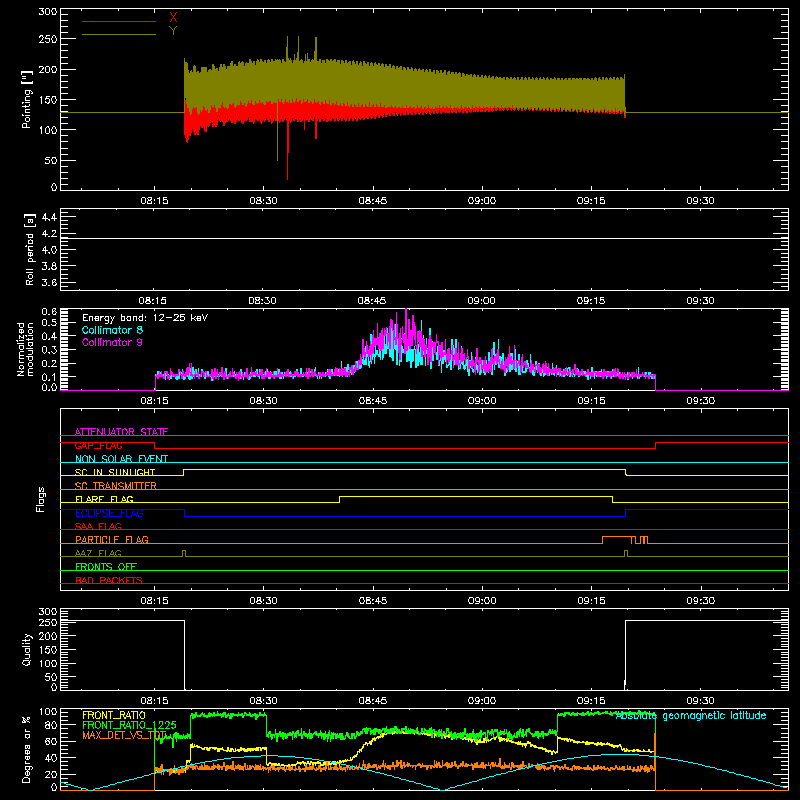Viewport: 800px width, 800px height.
Task: Click the red X legend line sample
Action: click(x=119, y=21)
